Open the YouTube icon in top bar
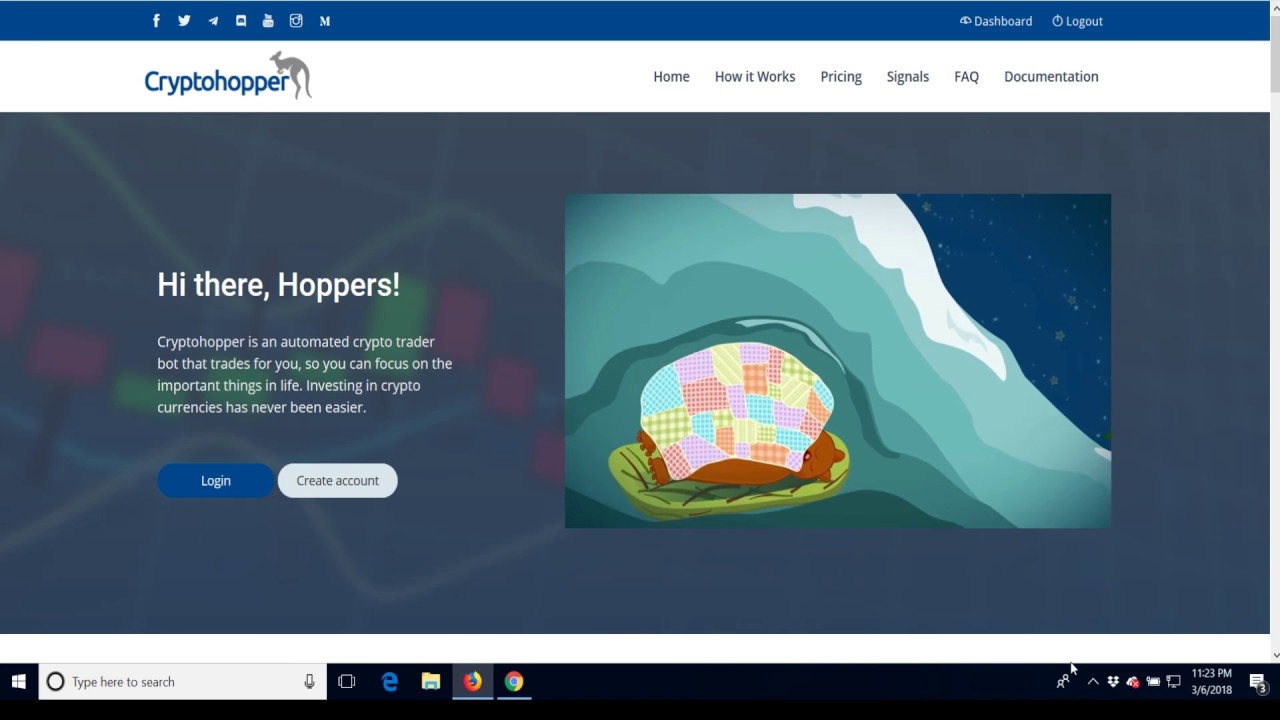The image size is (1280, 720). click(268, 20)
